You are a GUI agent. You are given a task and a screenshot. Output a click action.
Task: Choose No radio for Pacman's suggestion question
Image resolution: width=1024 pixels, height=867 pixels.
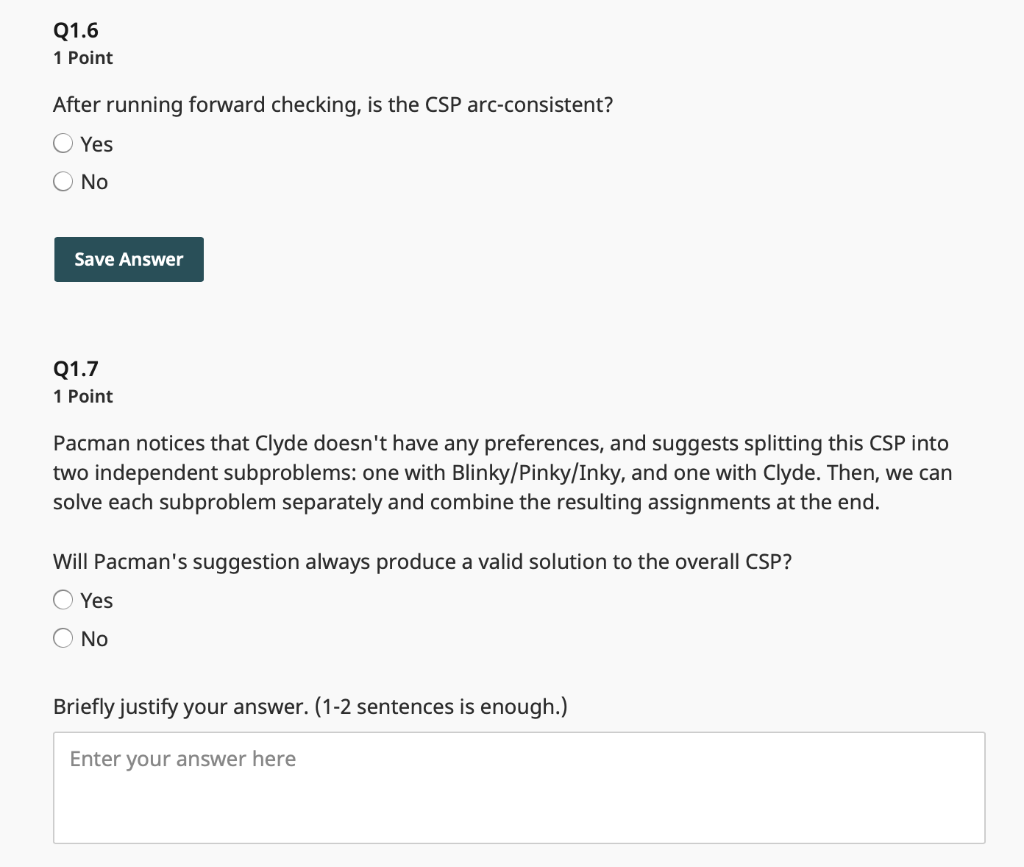(x=63, y=638)
